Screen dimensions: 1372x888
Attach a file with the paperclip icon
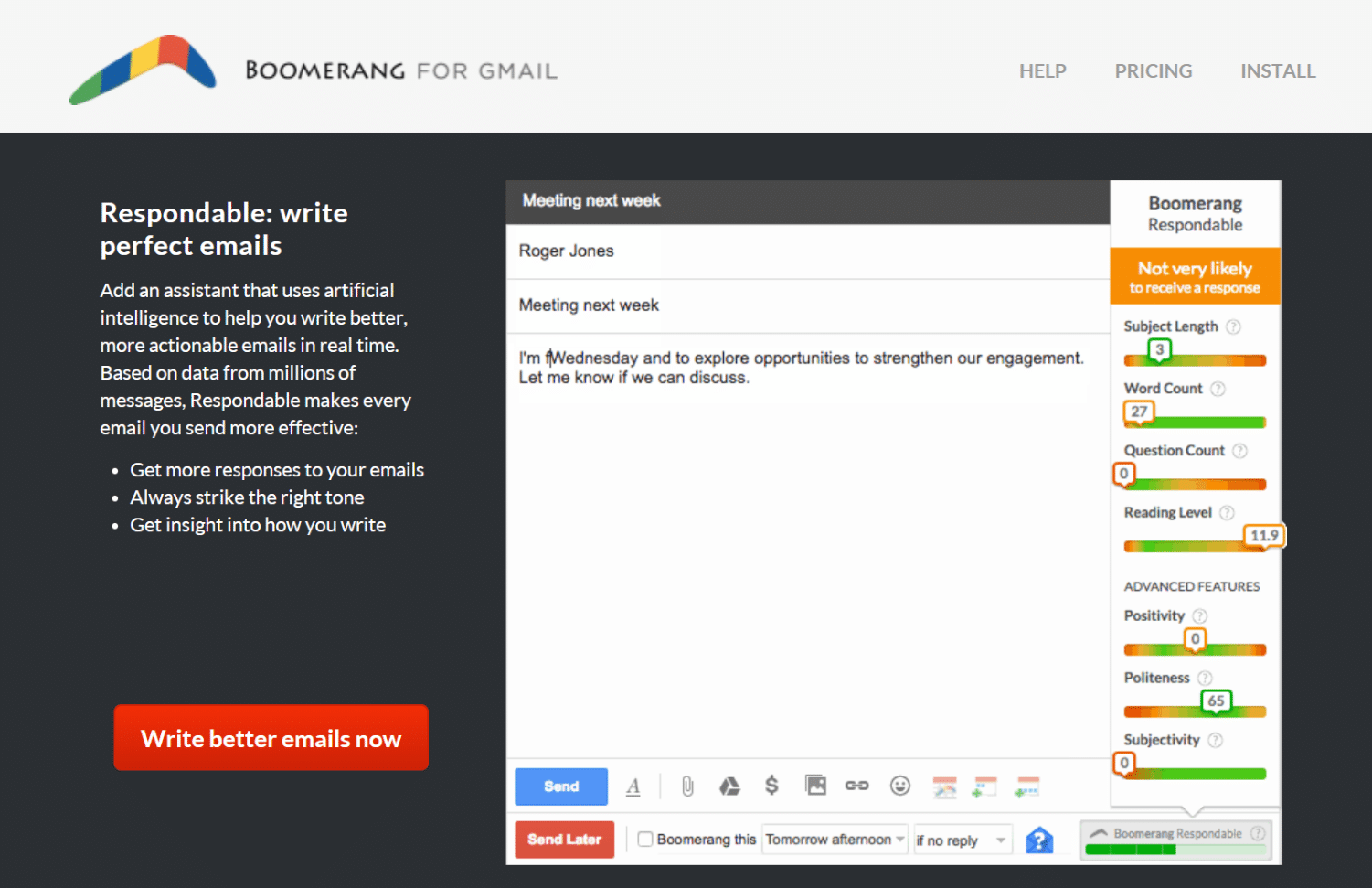[686, 786]
